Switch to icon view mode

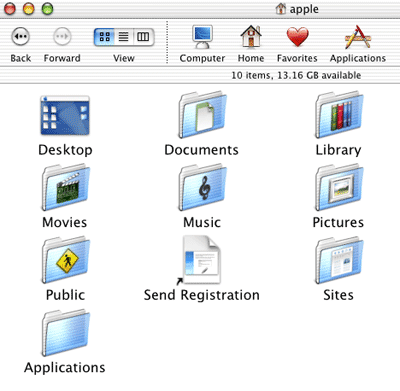click(x=104, y=36)
